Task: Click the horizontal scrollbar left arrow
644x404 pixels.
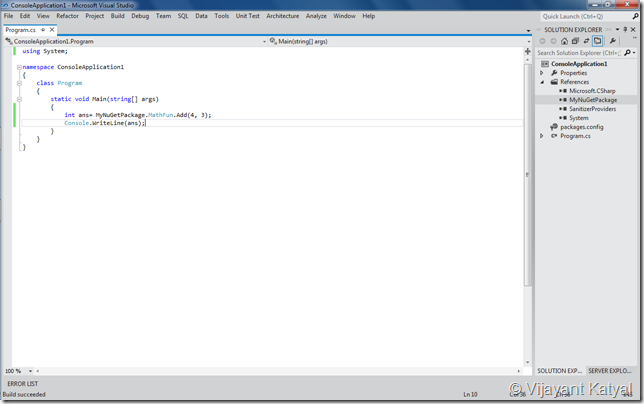Action: point(38,371)
